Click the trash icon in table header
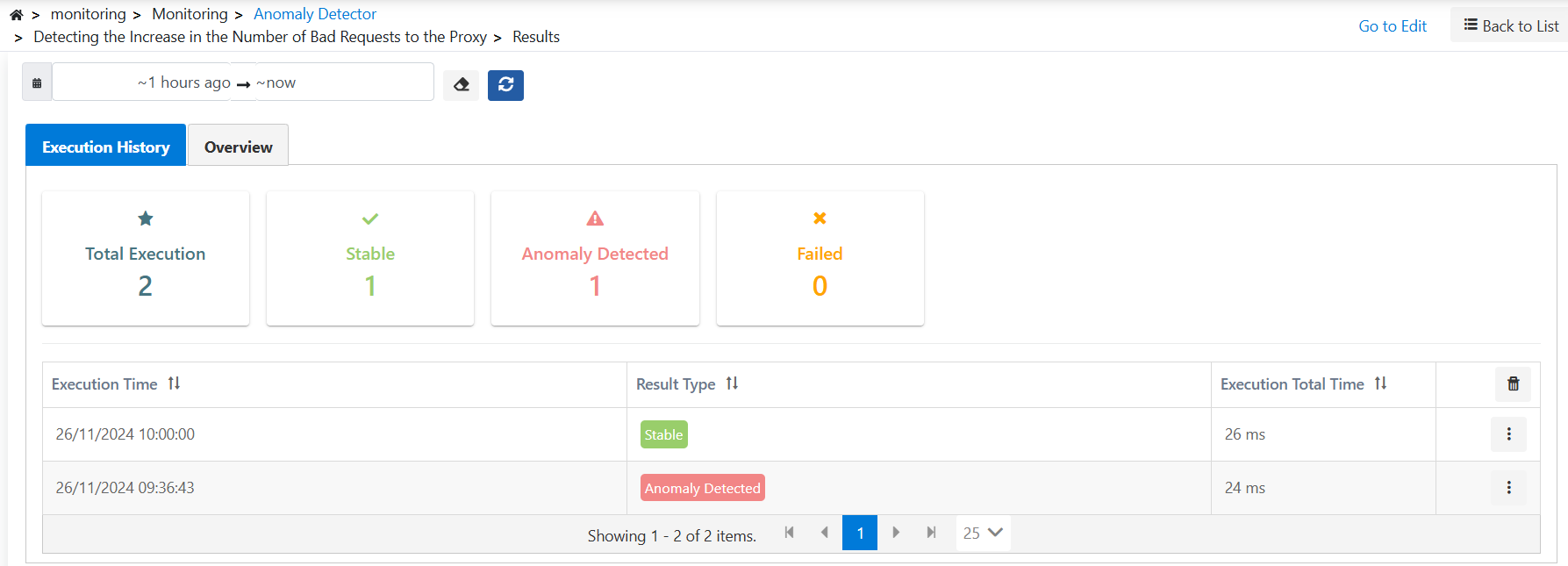This screenshot has height=566, width=1568. tap(1513, 384)
